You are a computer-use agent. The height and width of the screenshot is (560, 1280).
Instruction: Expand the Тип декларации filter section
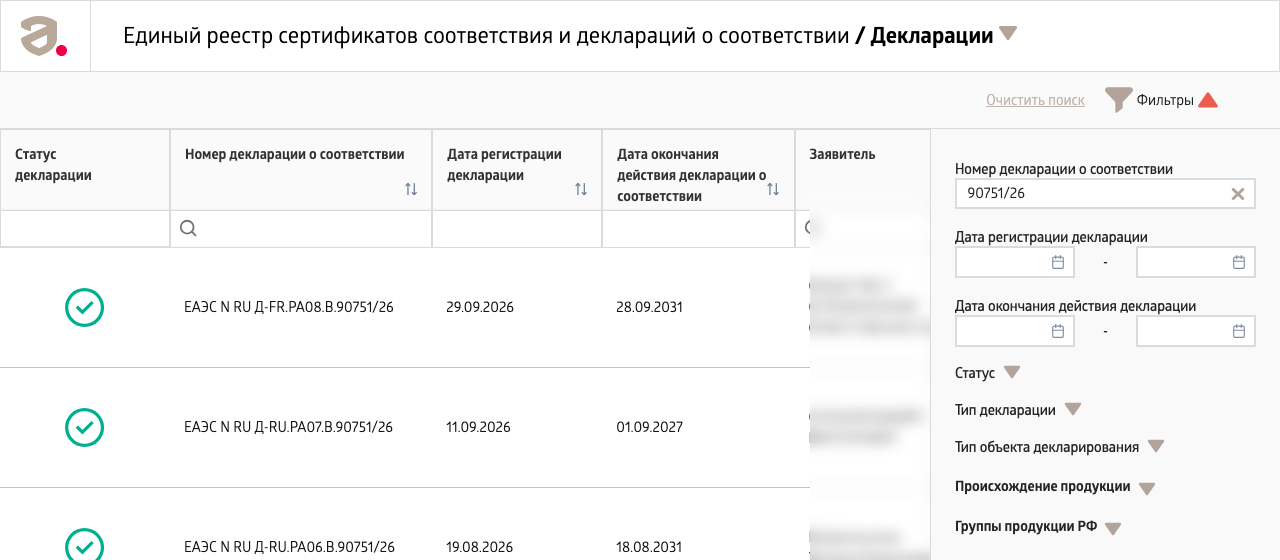pyautogui.click(x=1073, y=409)
